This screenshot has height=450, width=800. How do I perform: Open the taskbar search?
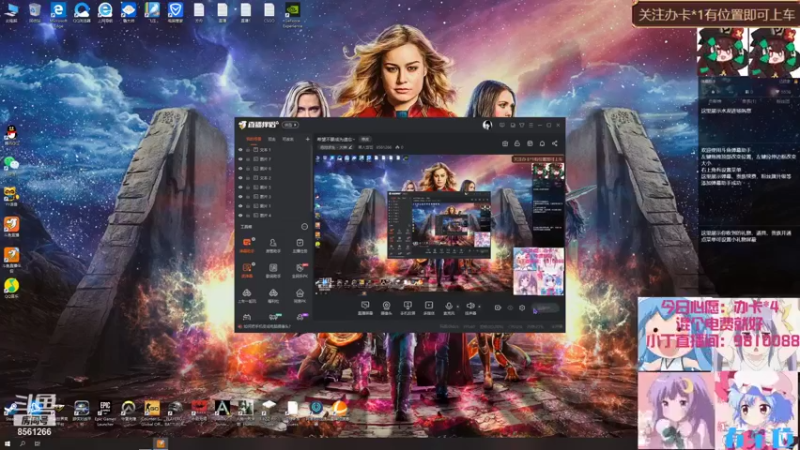22,444
